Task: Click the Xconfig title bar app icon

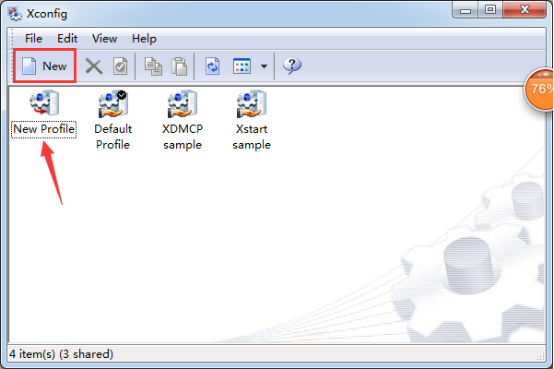Action: pyautogui.click(x=15, y=14)
